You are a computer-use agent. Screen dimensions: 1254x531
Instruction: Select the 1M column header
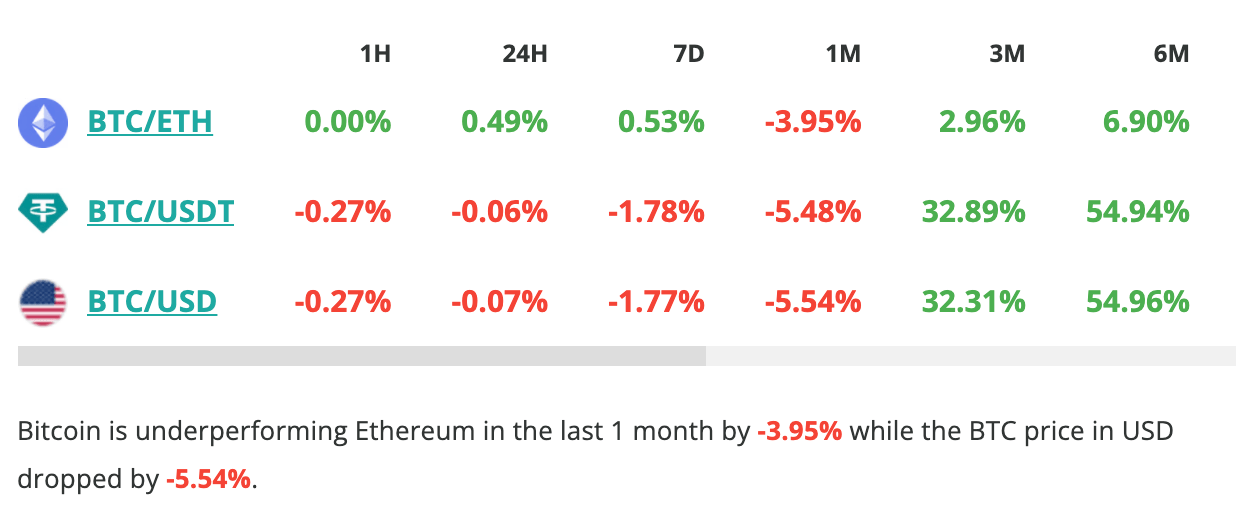(x=843, y=54)
